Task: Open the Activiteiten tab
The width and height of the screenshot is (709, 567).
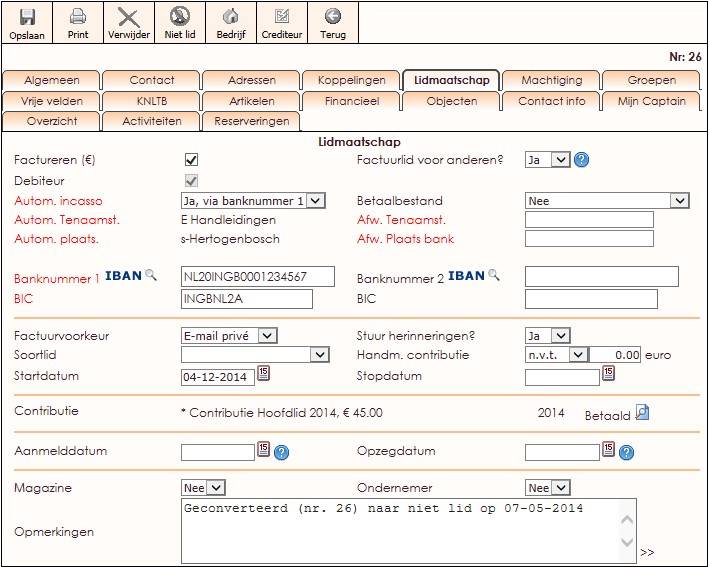Action: (151, 121)
